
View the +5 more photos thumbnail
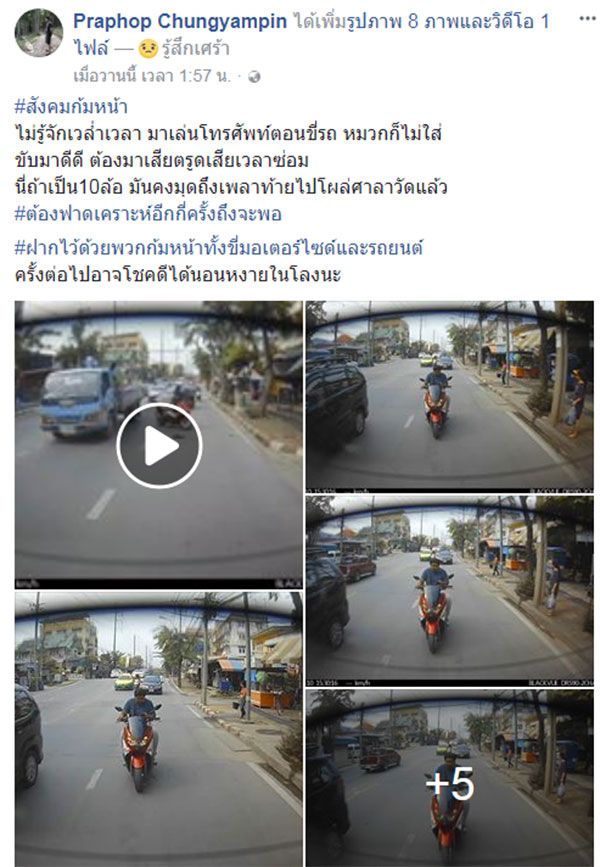(450, 778)
